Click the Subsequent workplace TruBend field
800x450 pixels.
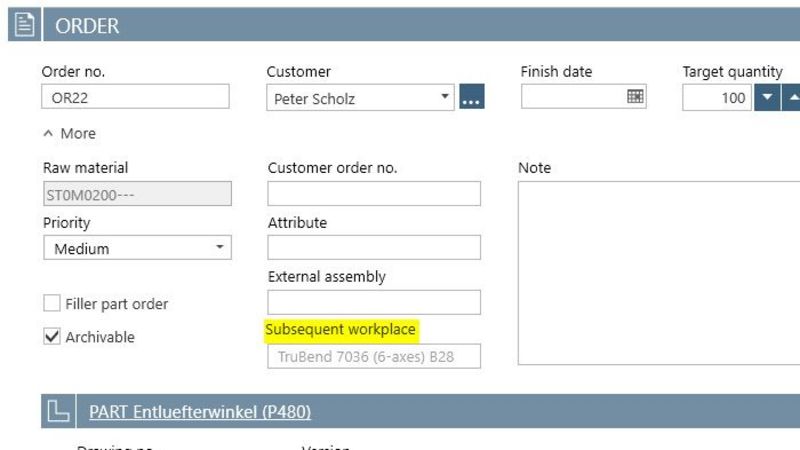coord(374,356)
